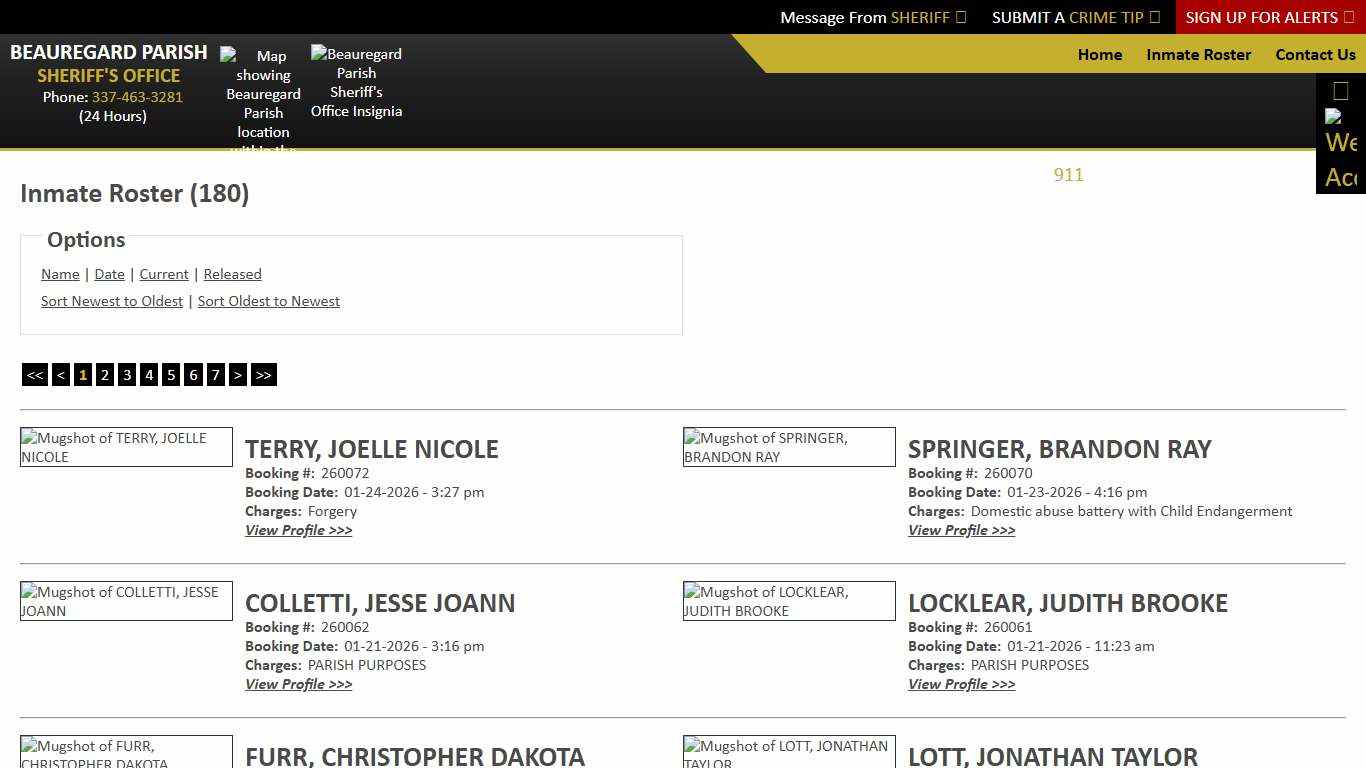The height and width of the screenshot is (768, 1366).
Task: Click the Beauregard Parish Sheriff's Office insignia
Action: [x=357, y=82]
